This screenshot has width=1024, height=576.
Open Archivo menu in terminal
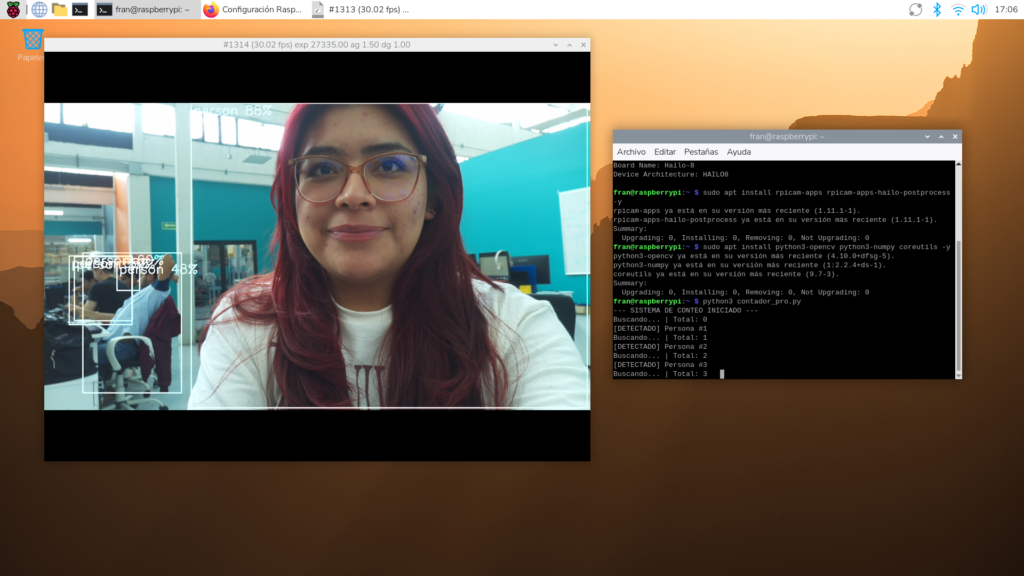(x=631, y=152)
